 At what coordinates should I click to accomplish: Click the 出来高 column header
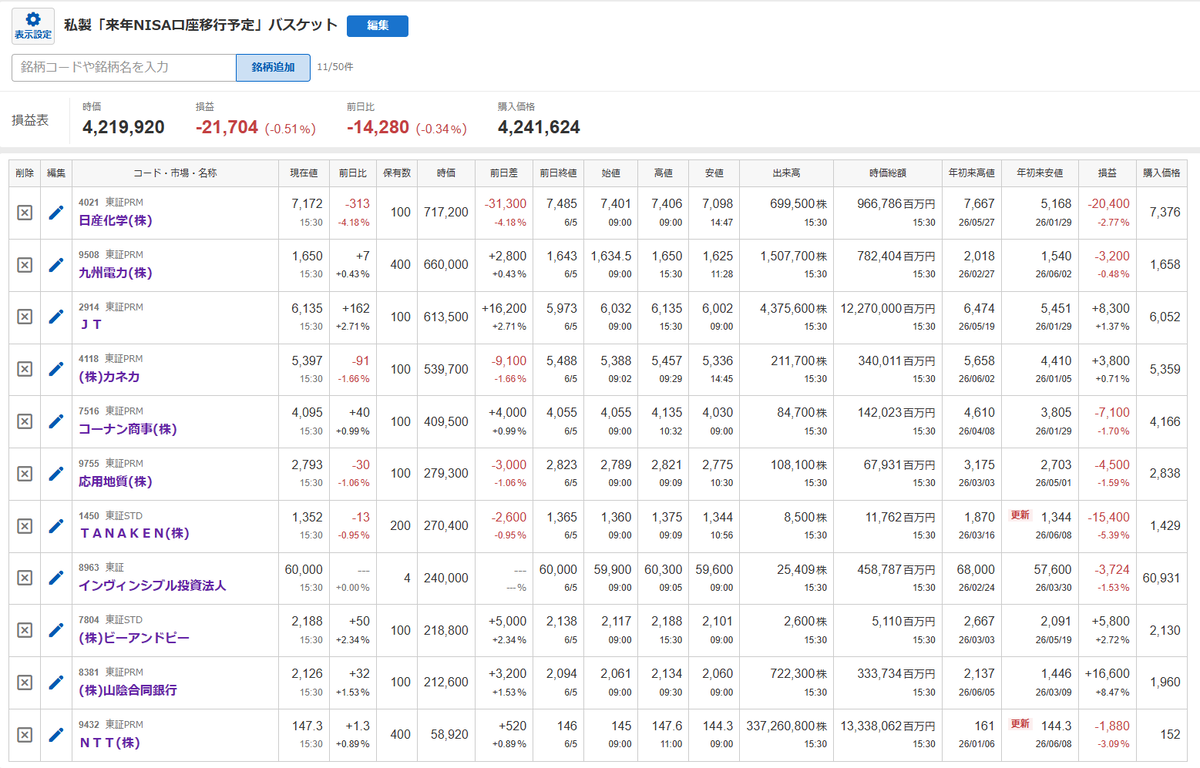point(784,173)
